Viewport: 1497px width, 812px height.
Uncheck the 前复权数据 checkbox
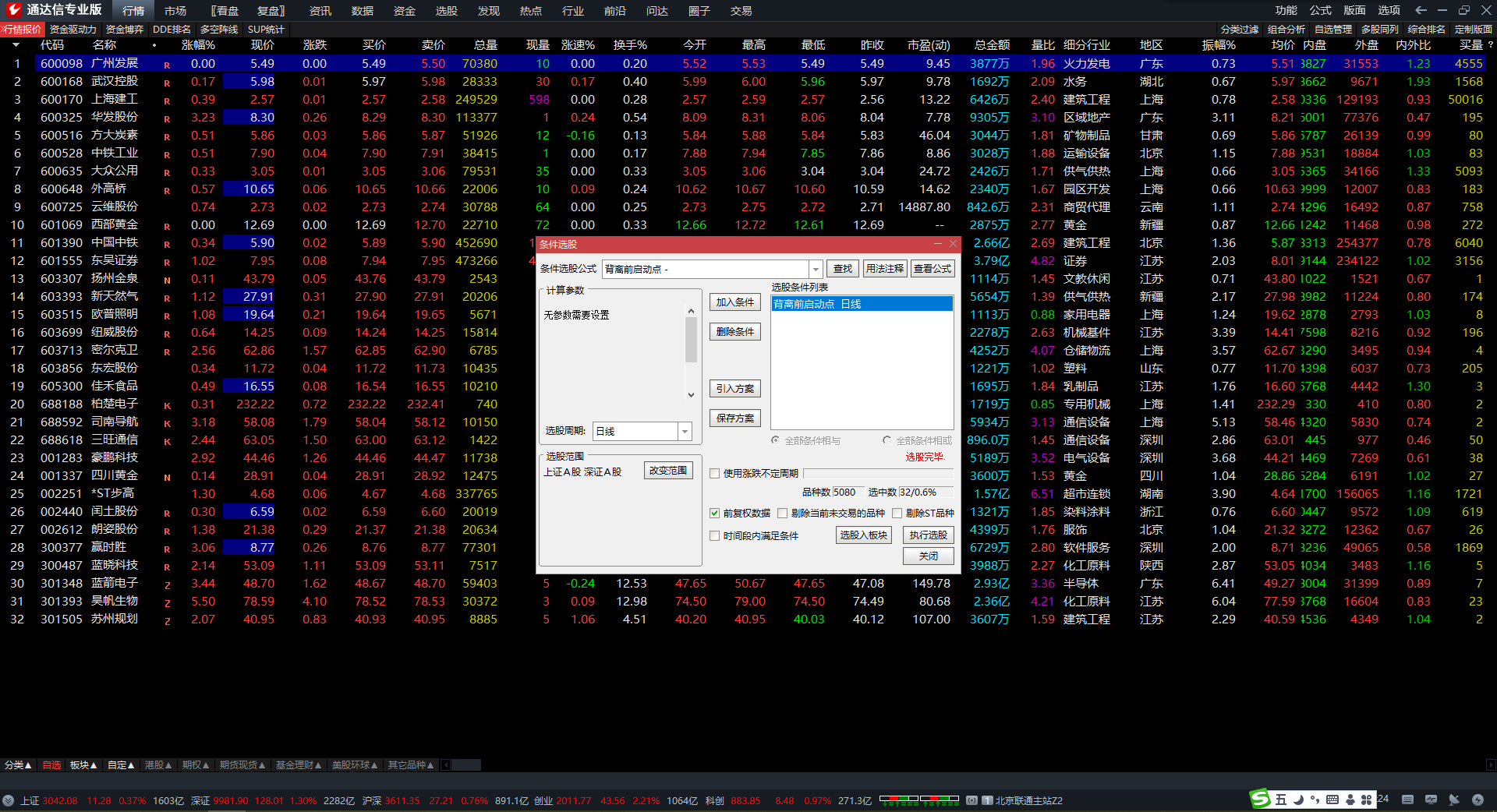pyautogui.click(x=714, y=513)
